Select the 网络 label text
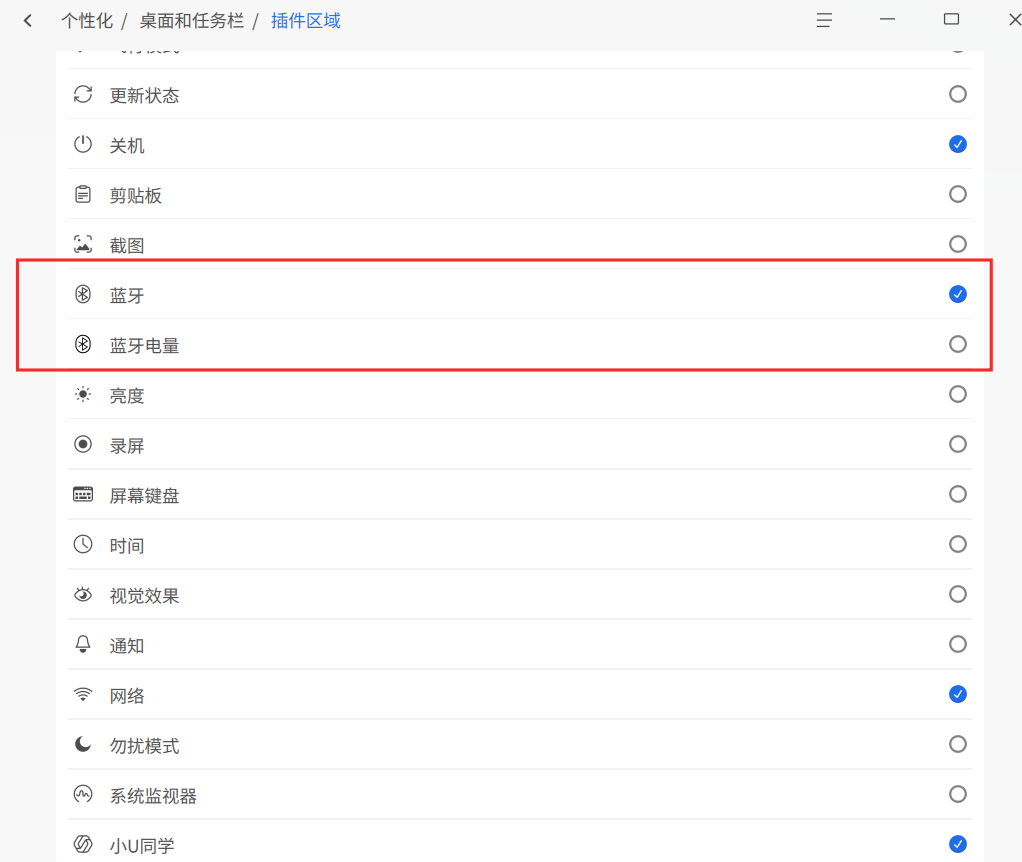This screenshot has width=1022, height=862. point(126,696)
